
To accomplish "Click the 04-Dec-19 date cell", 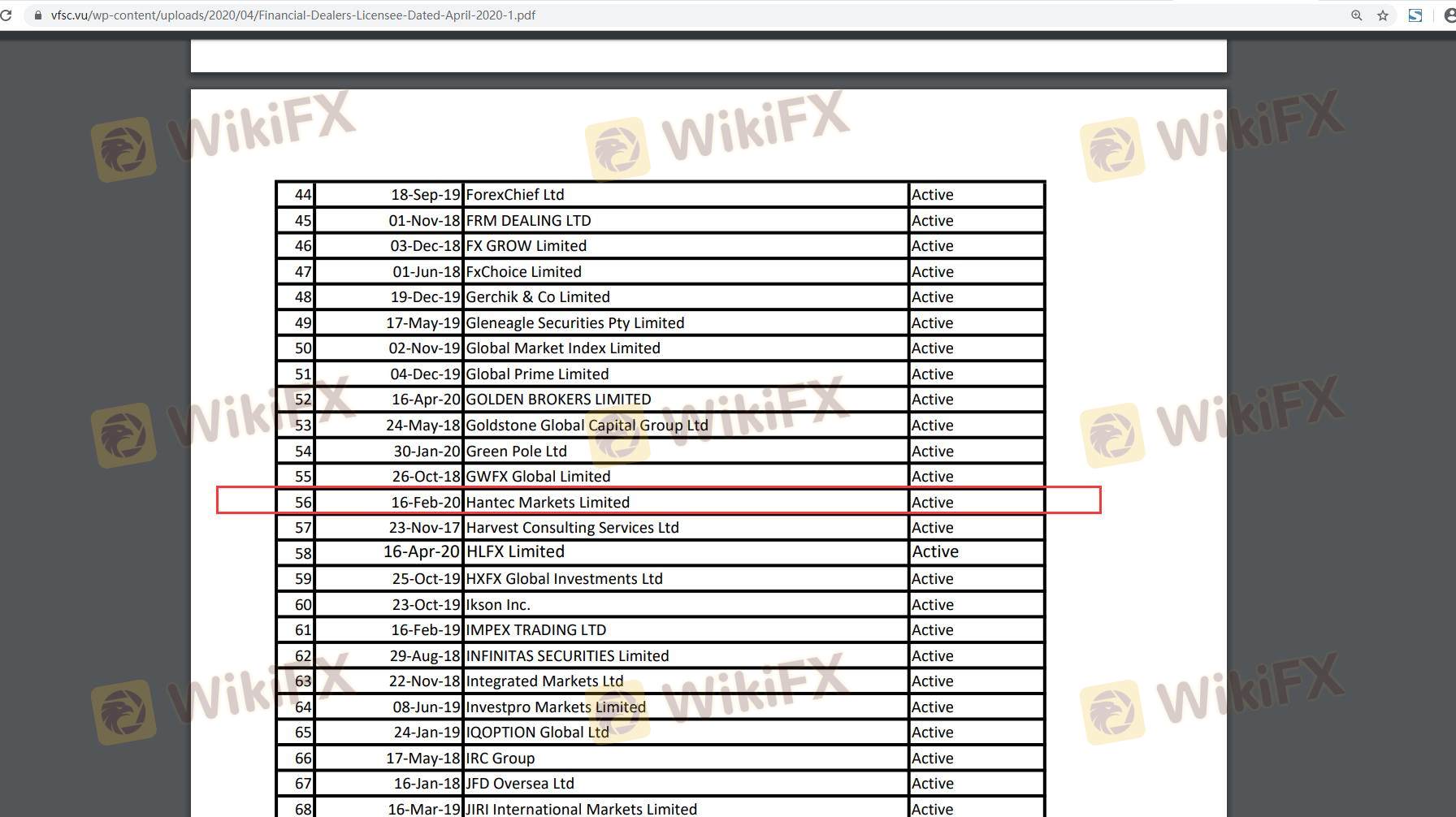I will pyautogui.click(x=425, y=374).
